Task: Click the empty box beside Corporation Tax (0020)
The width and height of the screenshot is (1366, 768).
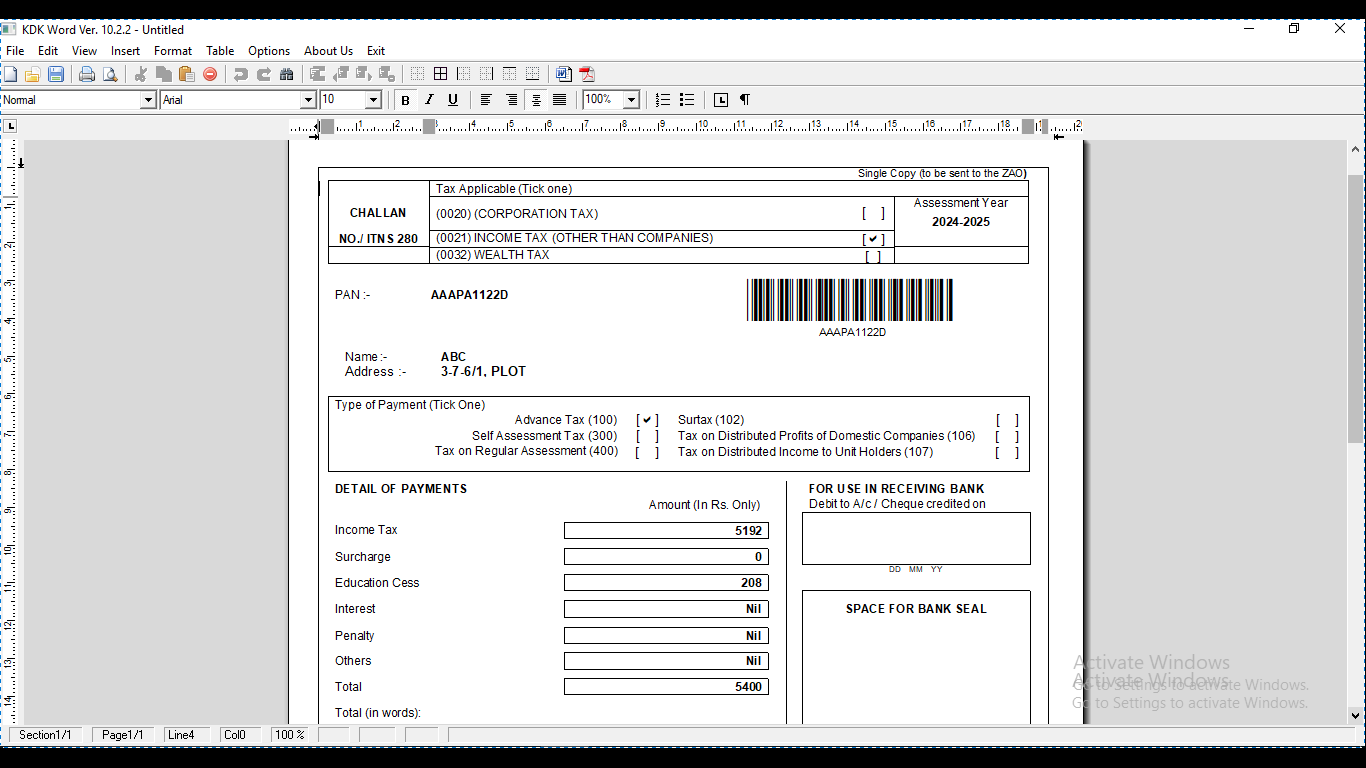Action: pos(874,213)
